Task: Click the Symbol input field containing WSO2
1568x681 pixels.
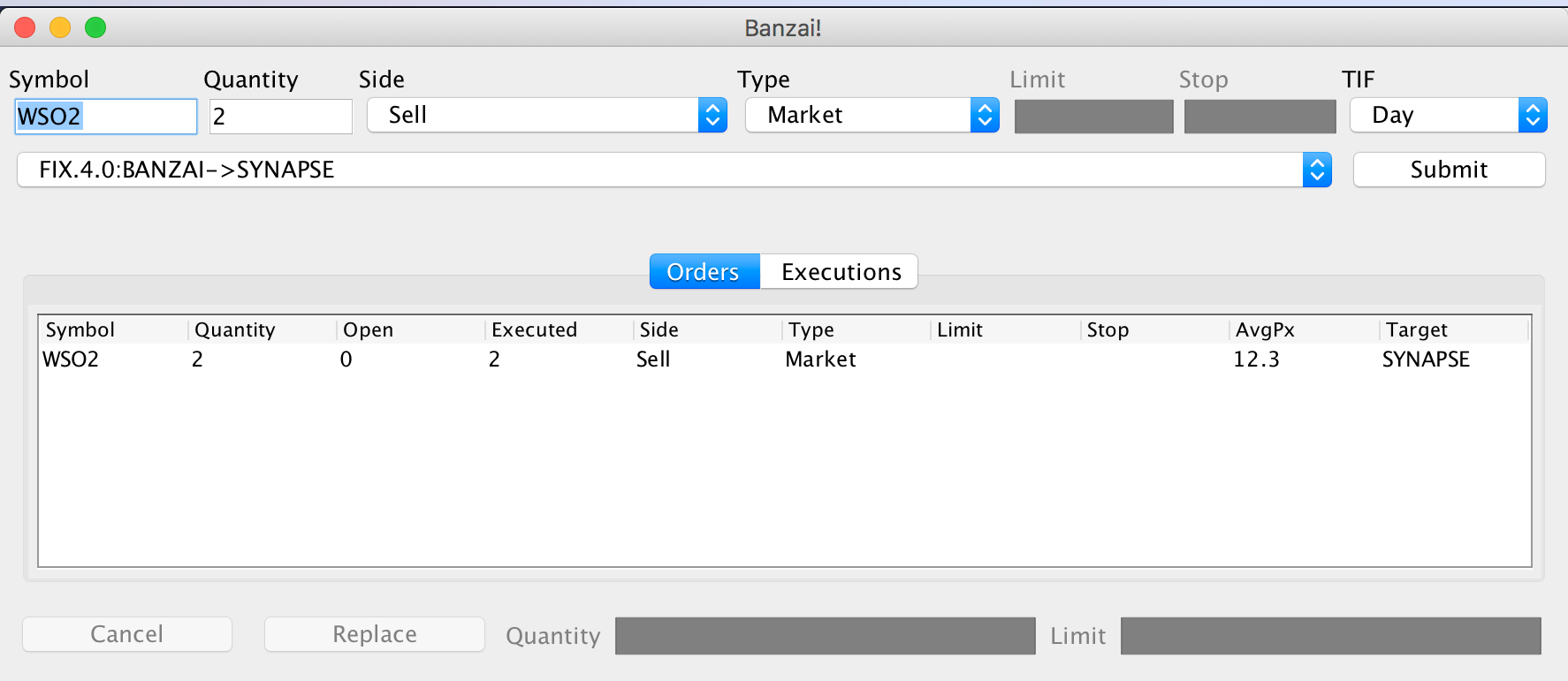Action: pos(106,116)
